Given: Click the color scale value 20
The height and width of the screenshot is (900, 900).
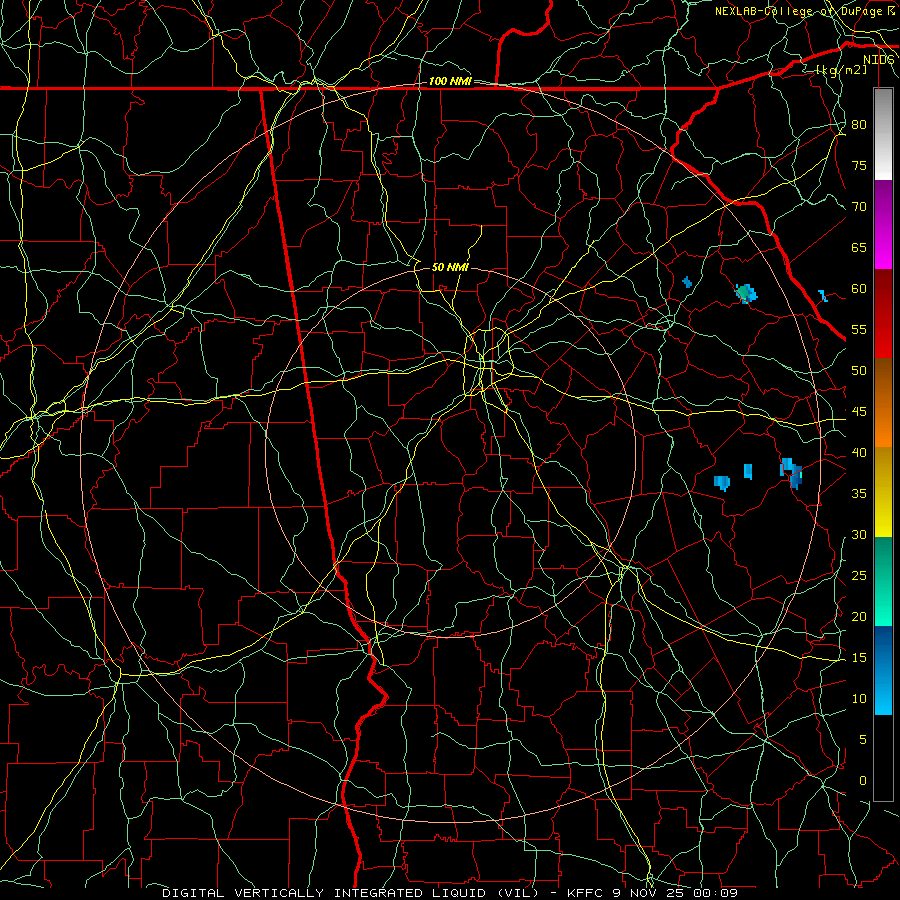Looking at the screenshot, I should [859, 617].
